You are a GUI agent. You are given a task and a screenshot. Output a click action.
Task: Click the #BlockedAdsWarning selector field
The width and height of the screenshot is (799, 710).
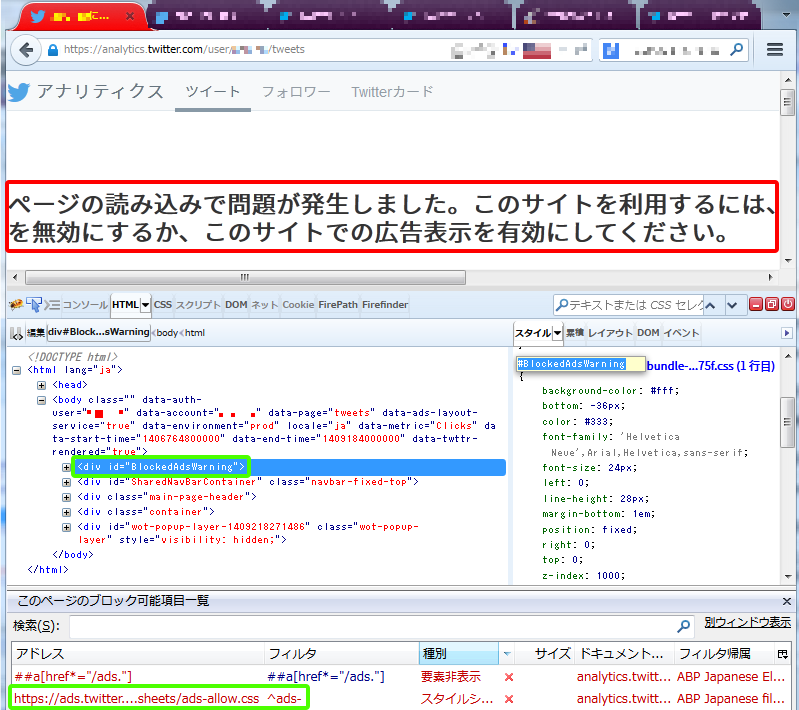click(x=581, y=364)
